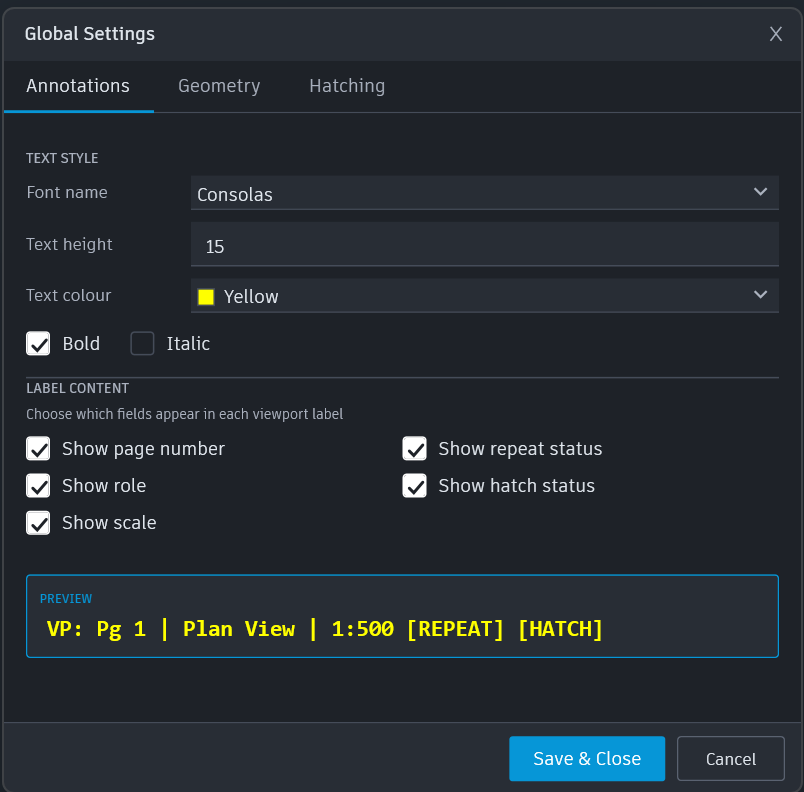This screenshot has height=792, width=804.
Task: Open the Font name dropdown showing Consolas
Action: click(x=485, y=193)
